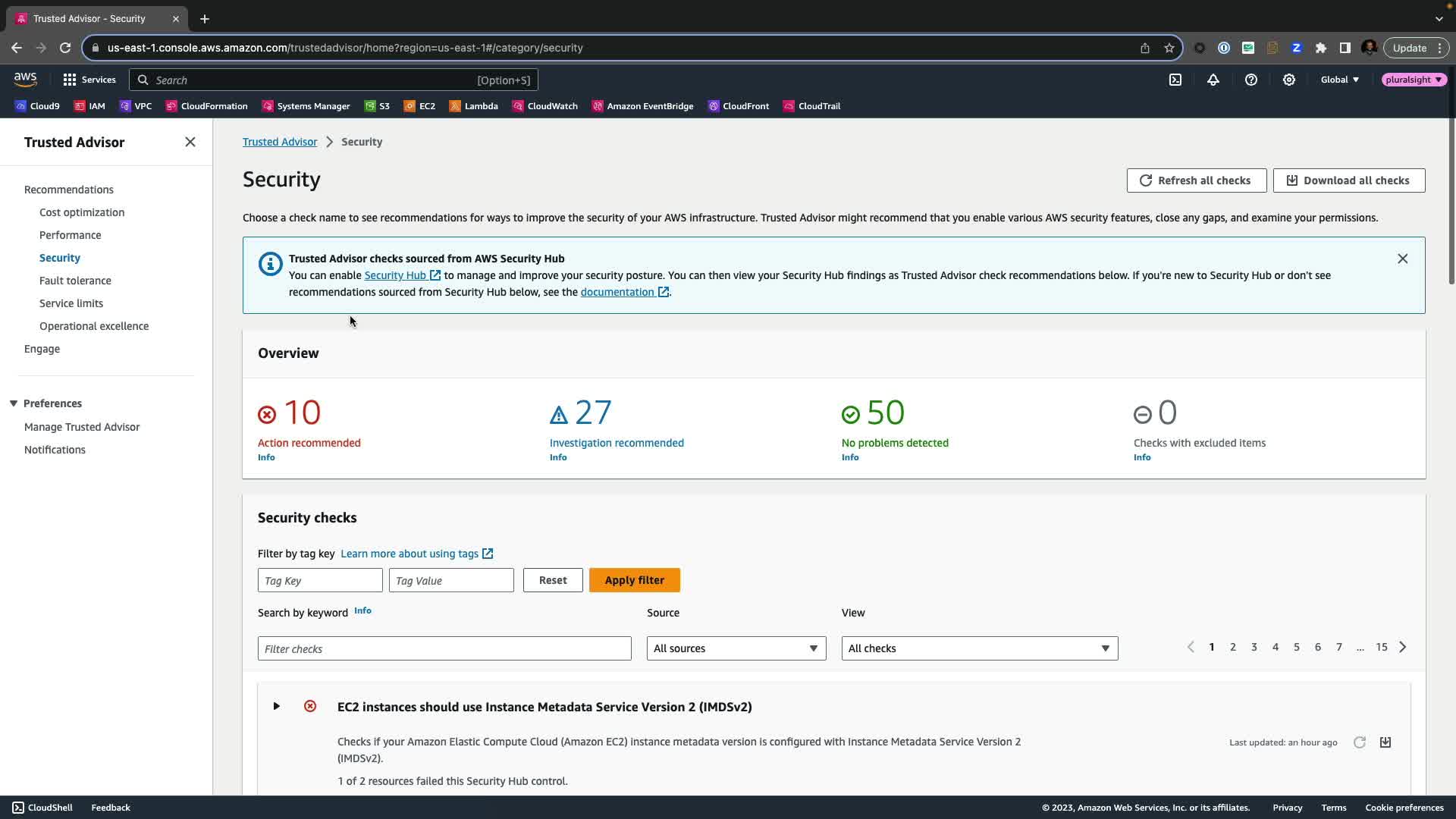Collapse the Preferences section
This screenshot has height=819, width=1456.
pos(14,403)
